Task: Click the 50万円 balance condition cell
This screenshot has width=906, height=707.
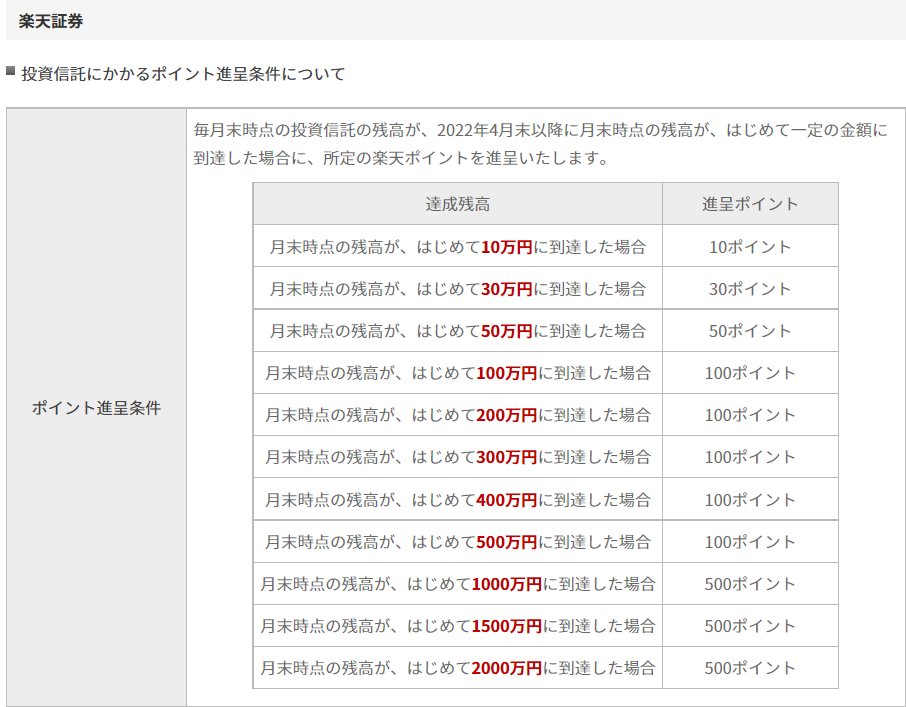Action: (x=458, y=330)
